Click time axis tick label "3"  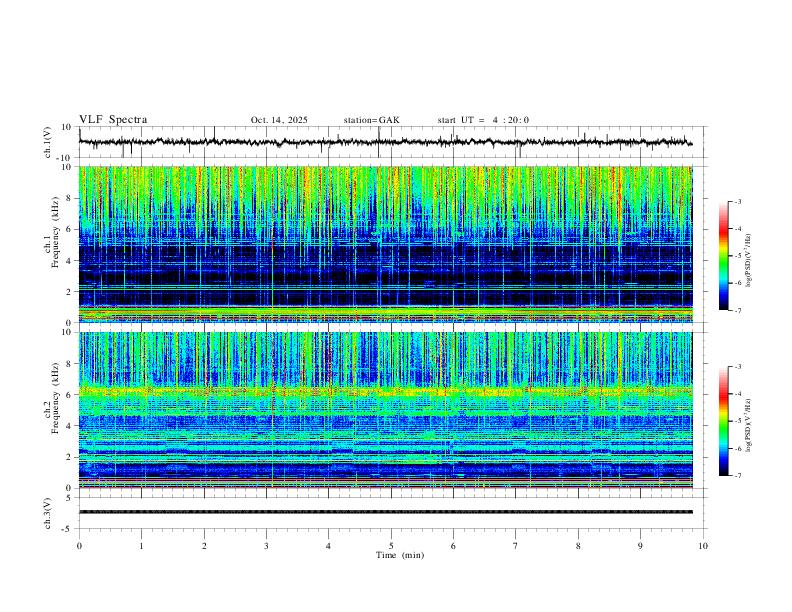[x=266, y=546]
